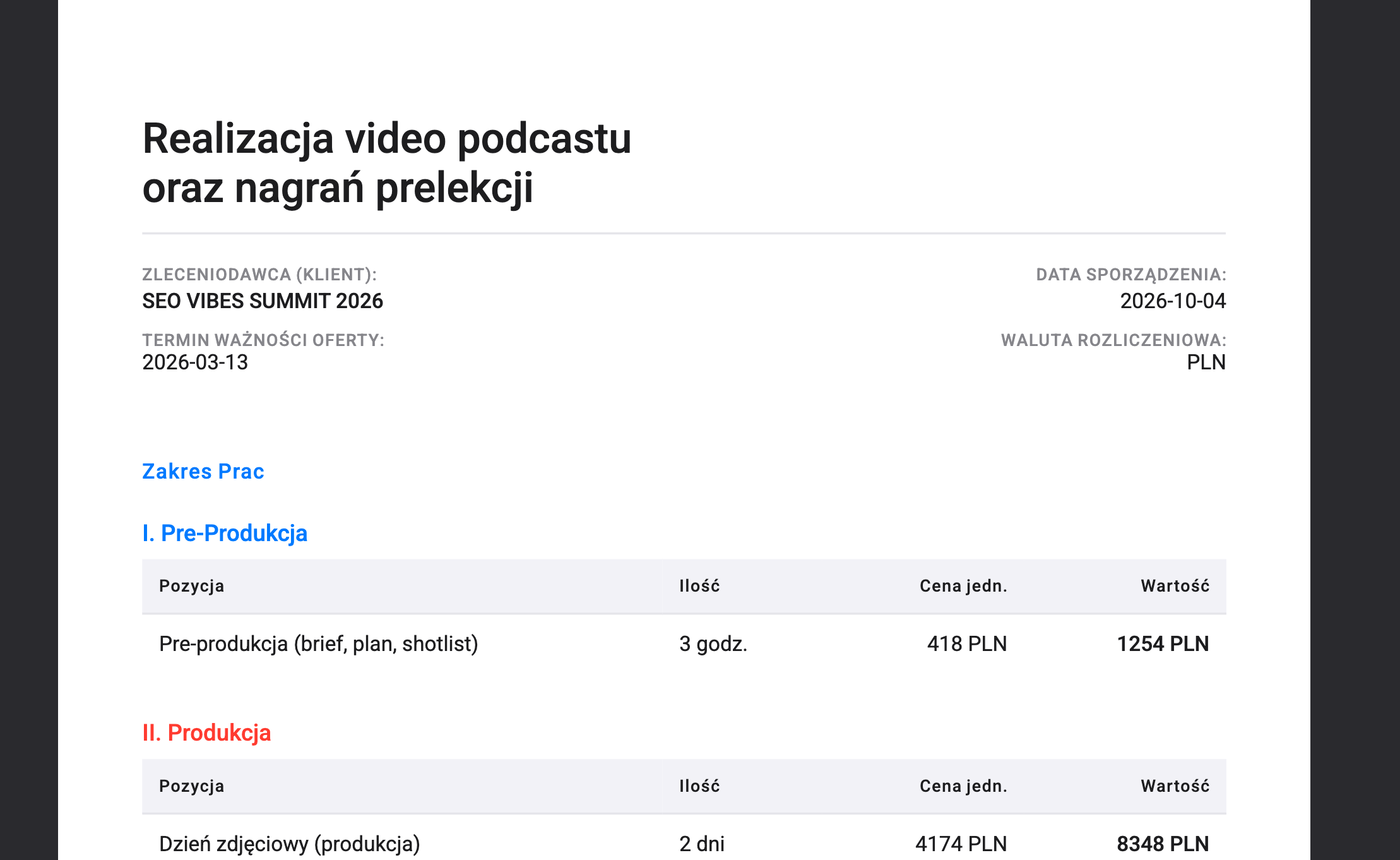This screenshot has width=1400, height=860.
Task: Click 'Wartość' header in Produkcja table
Action: coord(1175,786)
